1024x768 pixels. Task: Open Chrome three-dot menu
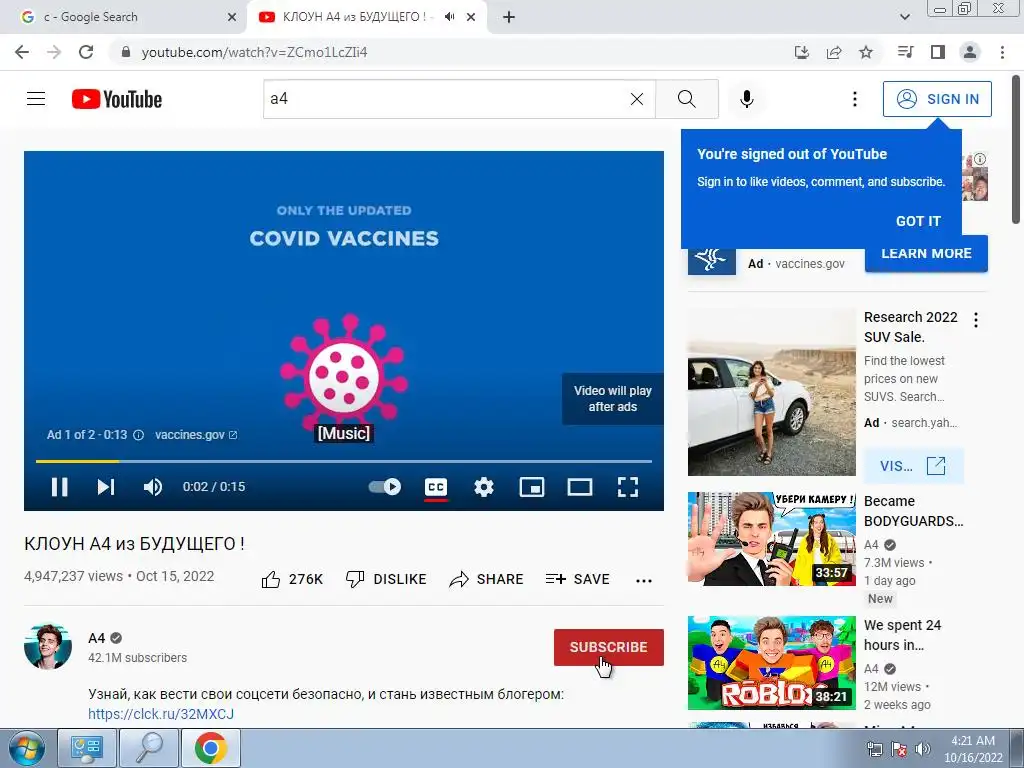[1002, 52]
